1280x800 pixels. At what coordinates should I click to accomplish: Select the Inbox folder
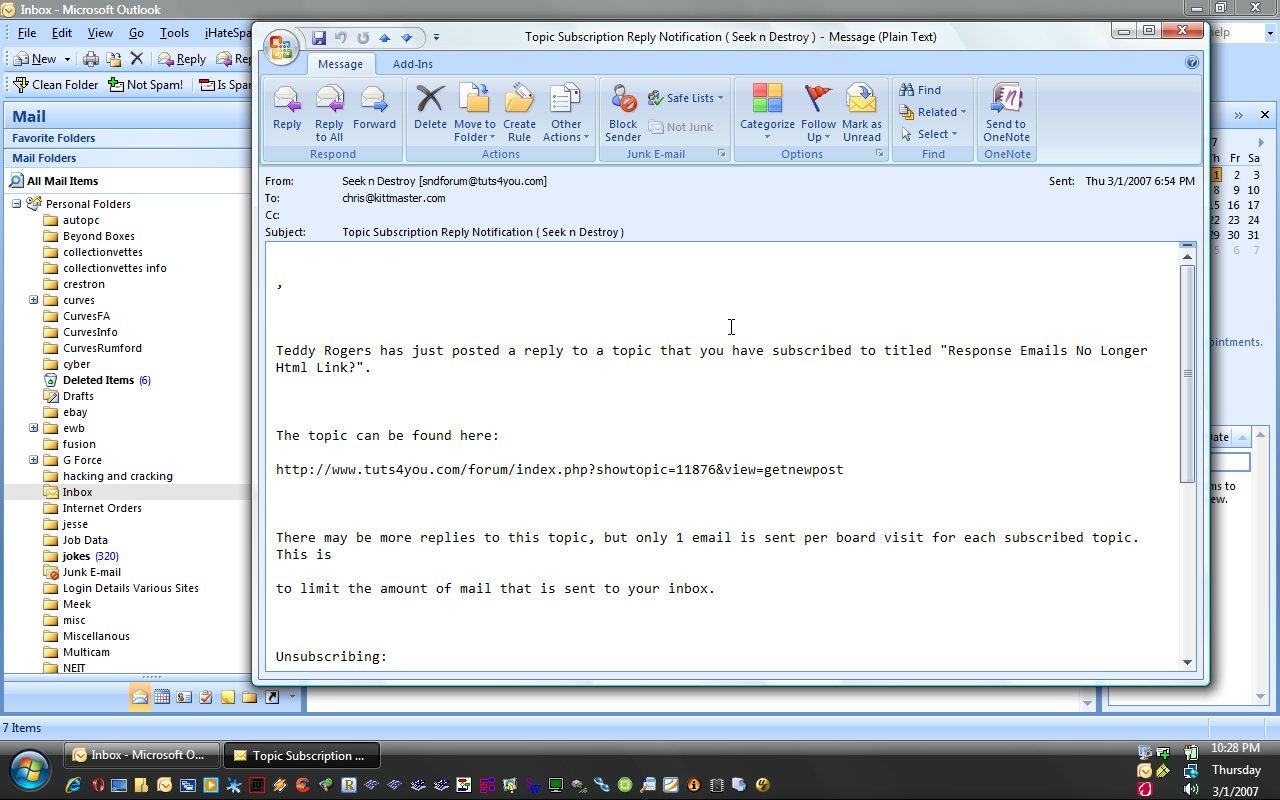77,492
